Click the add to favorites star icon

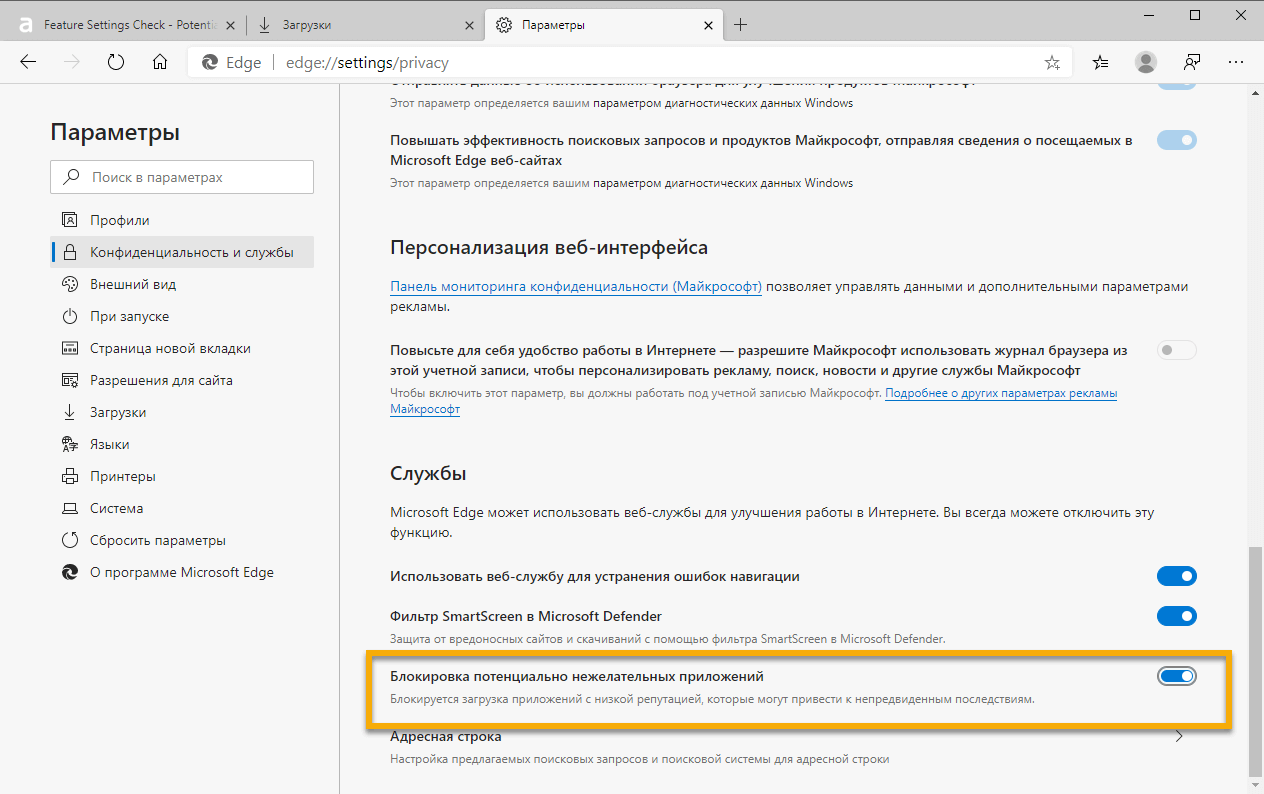click(x=1052, y=62)
